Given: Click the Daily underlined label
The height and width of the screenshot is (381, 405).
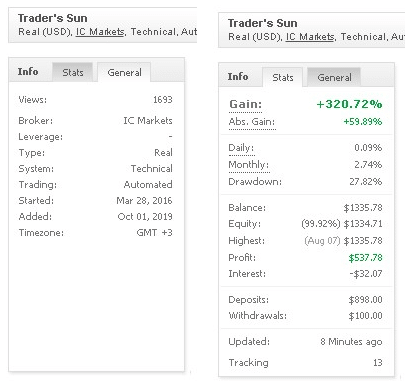Looking at the screenshot, I should 241,148.
